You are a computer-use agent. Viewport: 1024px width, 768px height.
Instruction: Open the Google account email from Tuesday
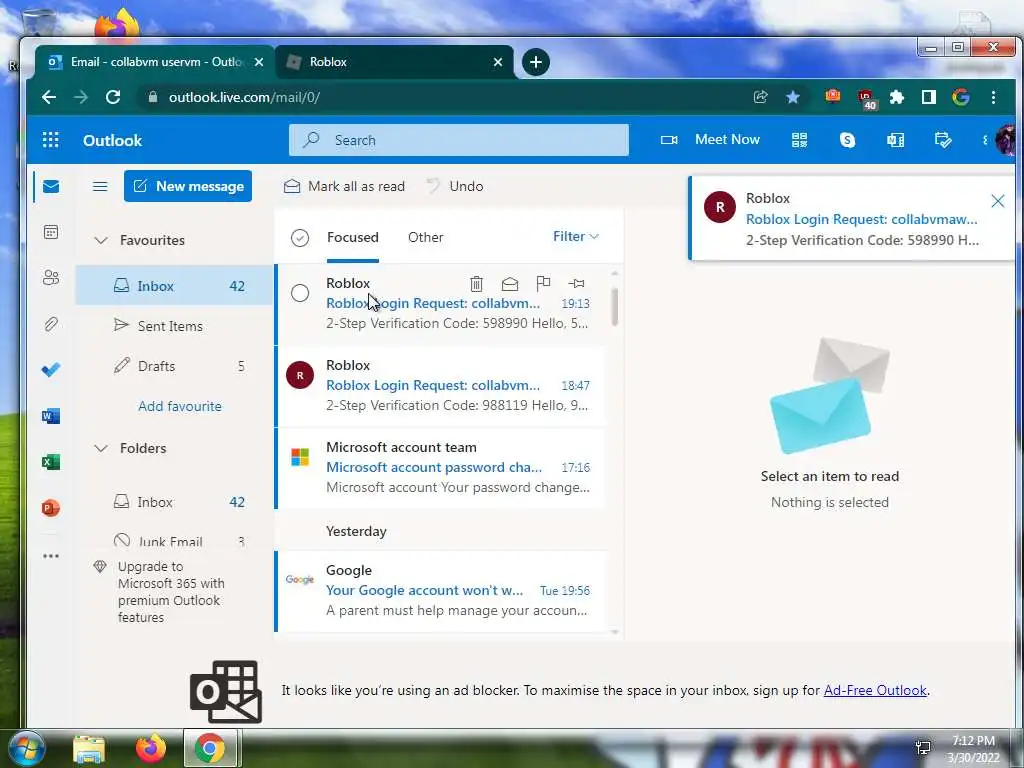click(441, 591)
